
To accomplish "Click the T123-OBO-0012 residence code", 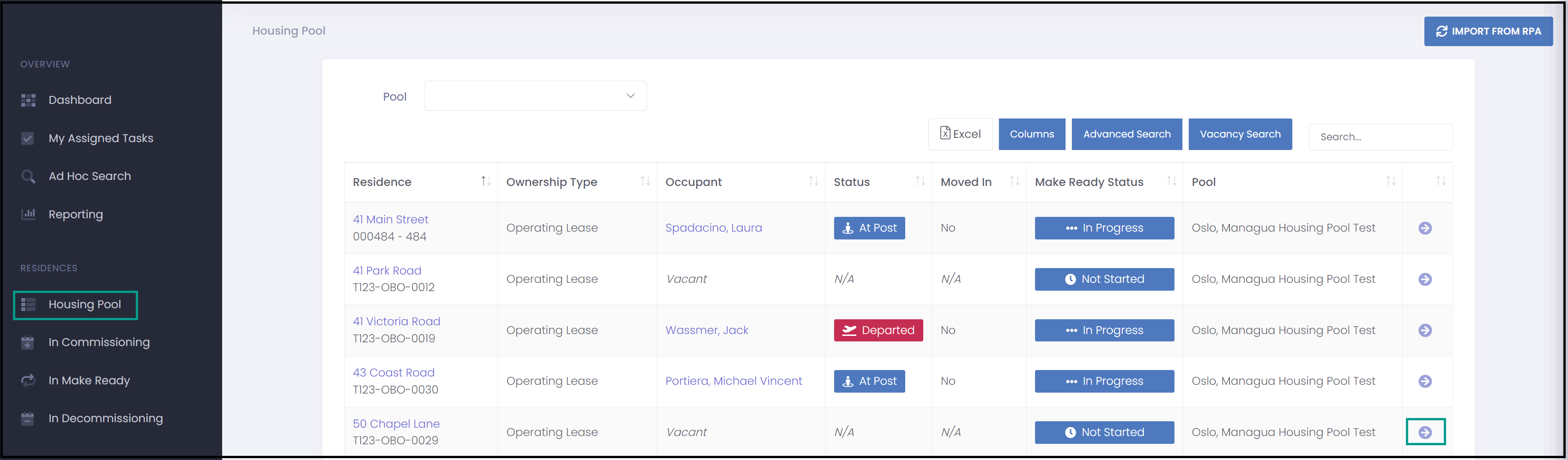I will 394,287.
